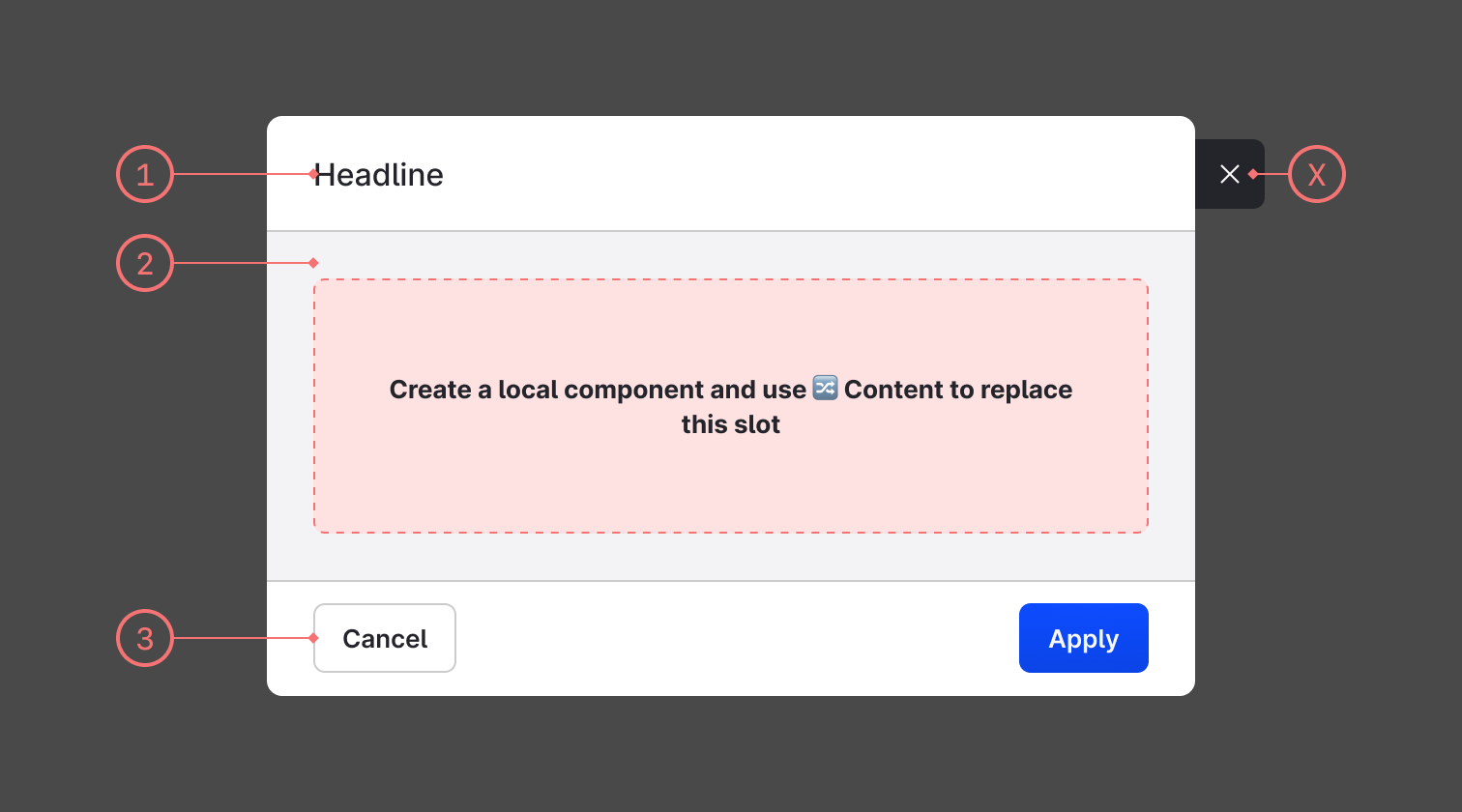Select the annotation badge labeled X
The image size is (1462, 812).
[1317, 174]
